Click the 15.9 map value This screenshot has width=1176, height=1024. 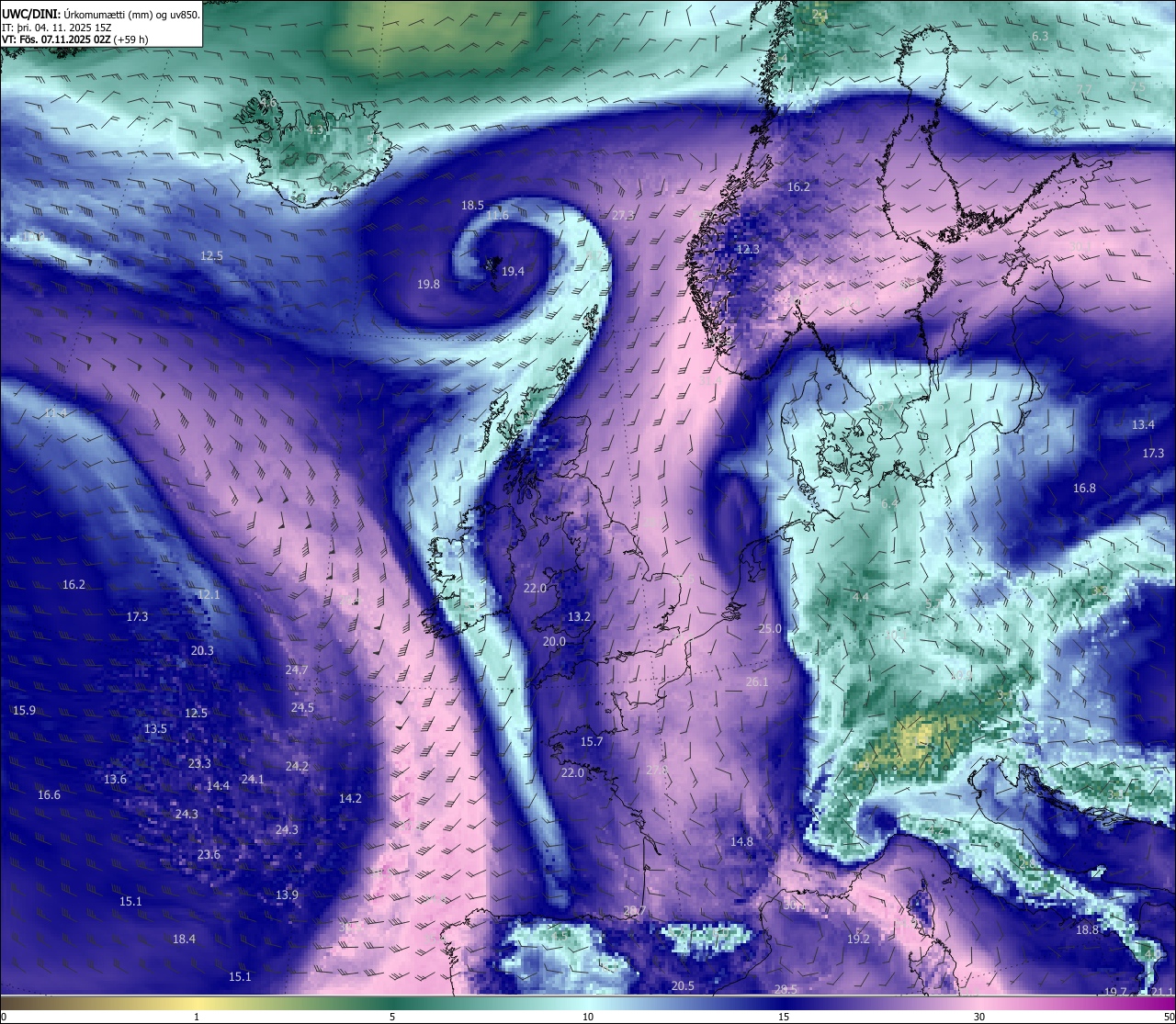24,711
